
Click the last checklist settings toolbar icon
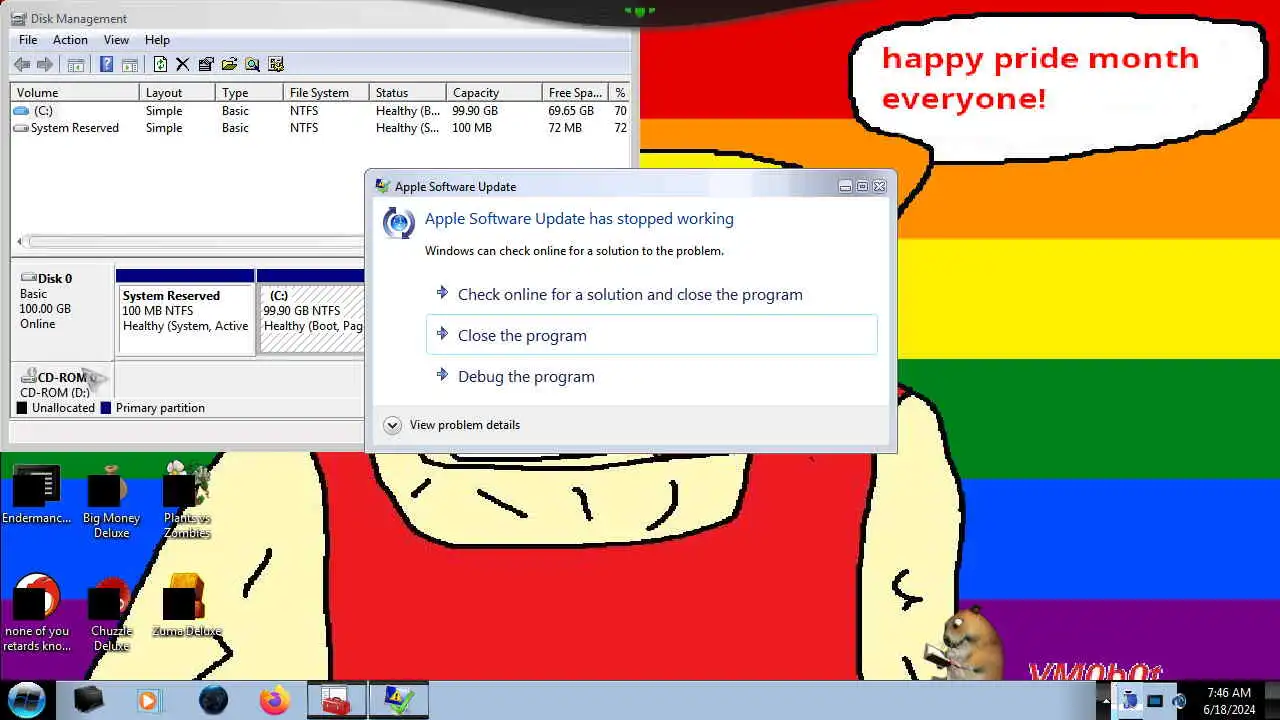tap(276, 64)
